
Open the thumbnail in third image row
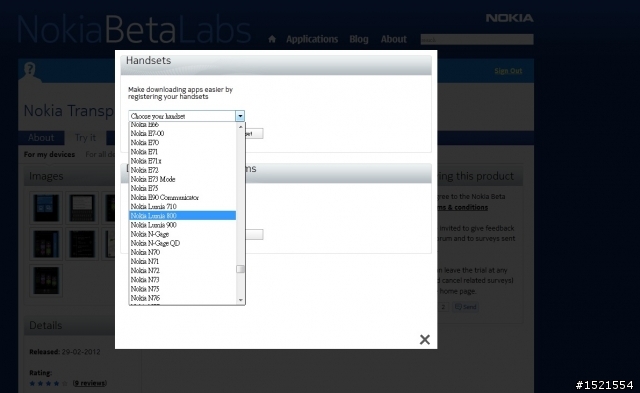46,280
